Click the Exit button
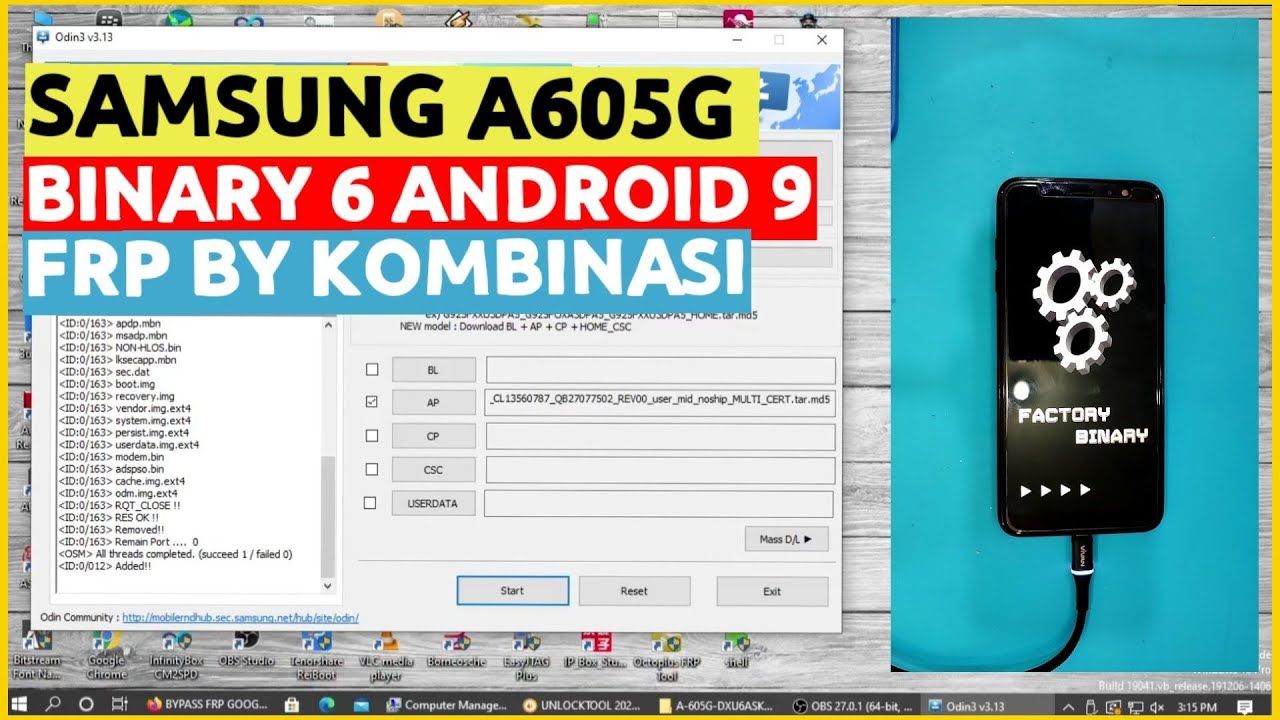The image size is (1280, 720). tap(772, 591)
